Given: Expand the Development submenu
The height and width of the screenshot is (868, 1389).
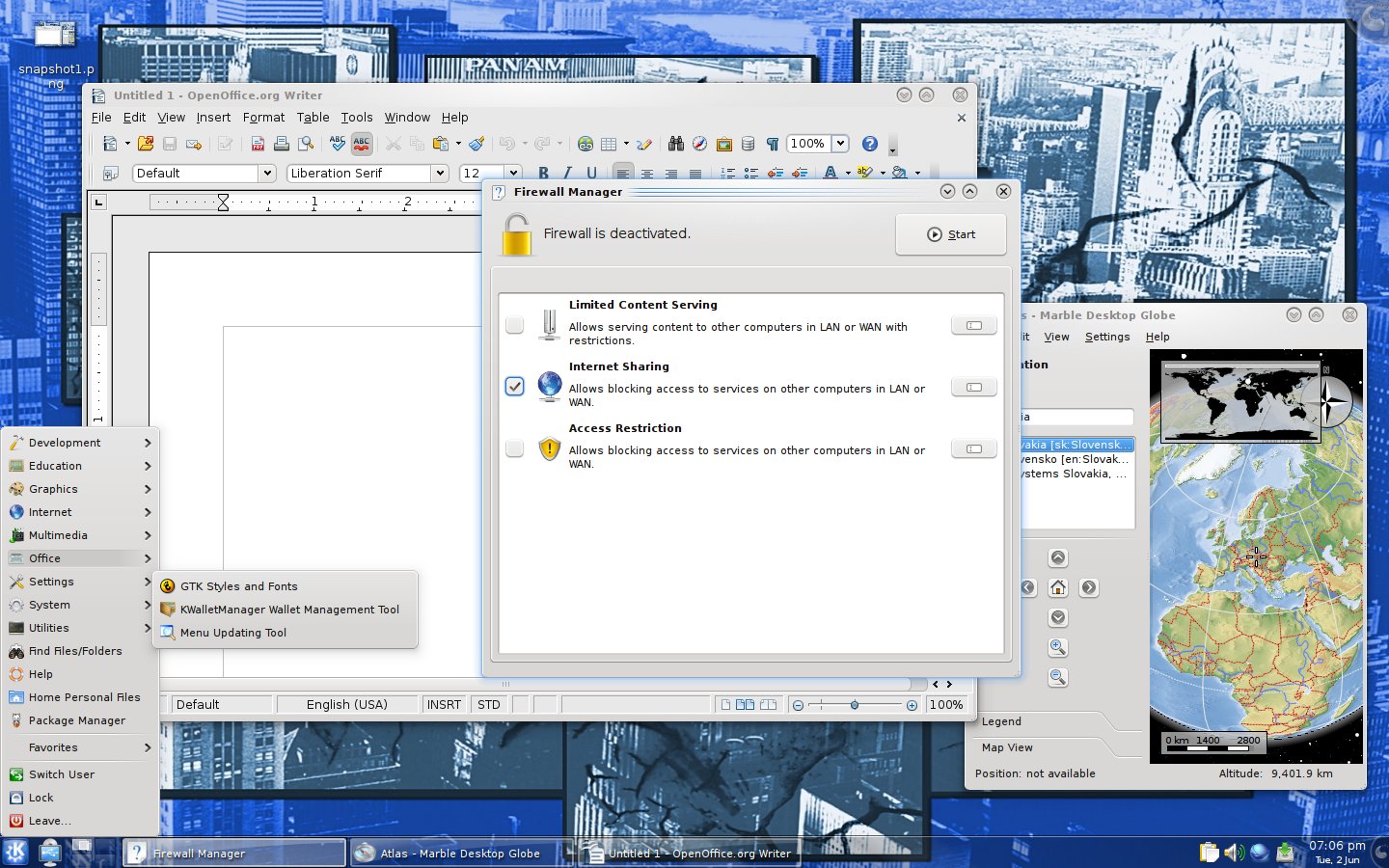Looking at the screenshot, I should (x=80, y=443).
